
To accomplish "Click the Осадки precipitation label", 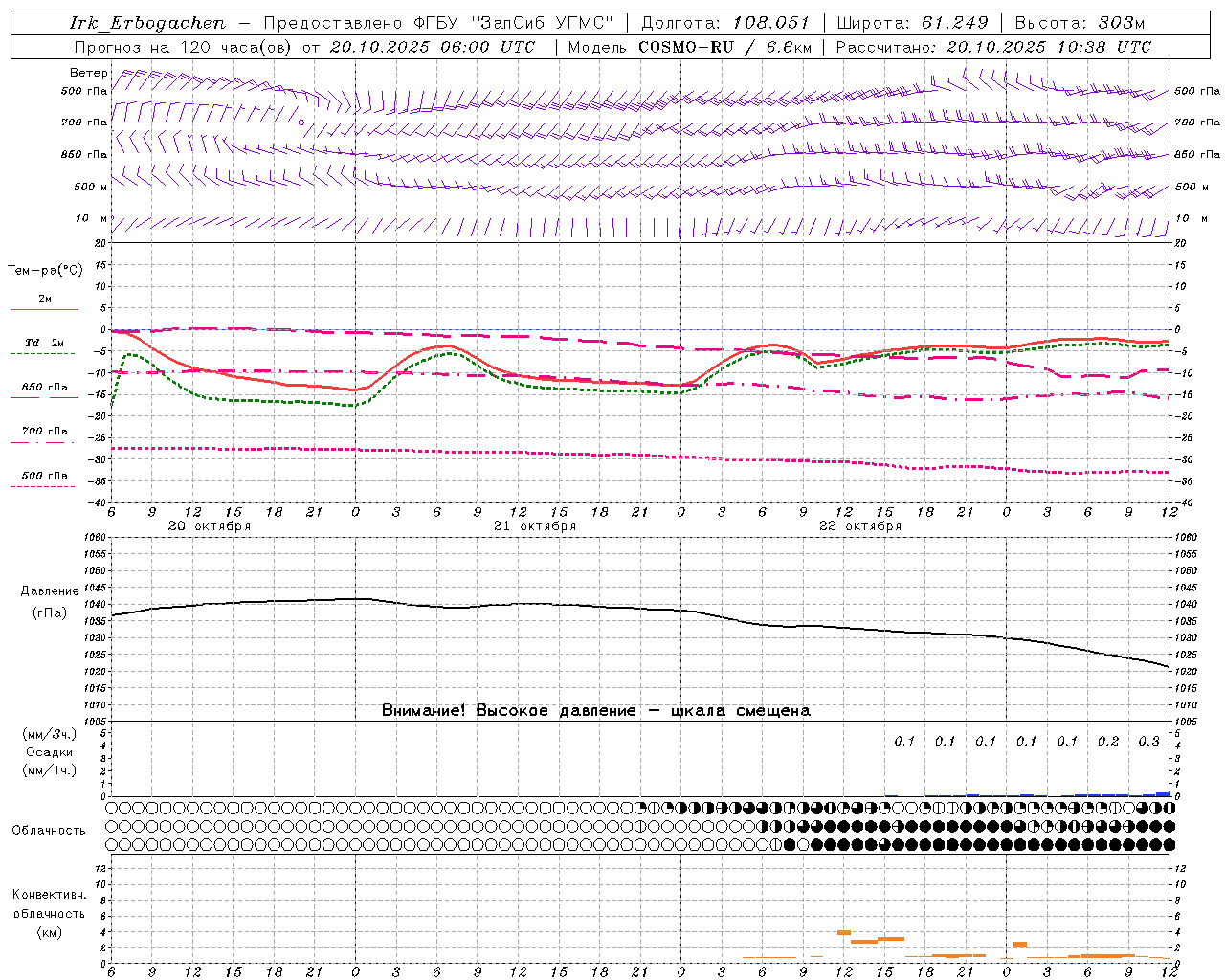I will coord(50,752).
